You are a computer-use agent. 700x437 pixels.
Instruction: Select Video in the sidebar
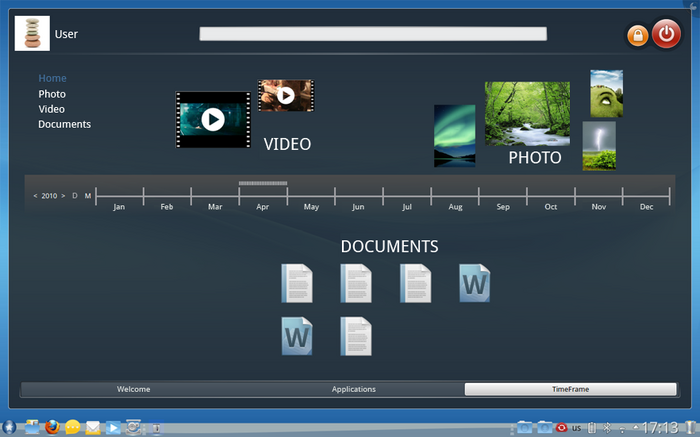click(x=51, y=109)
